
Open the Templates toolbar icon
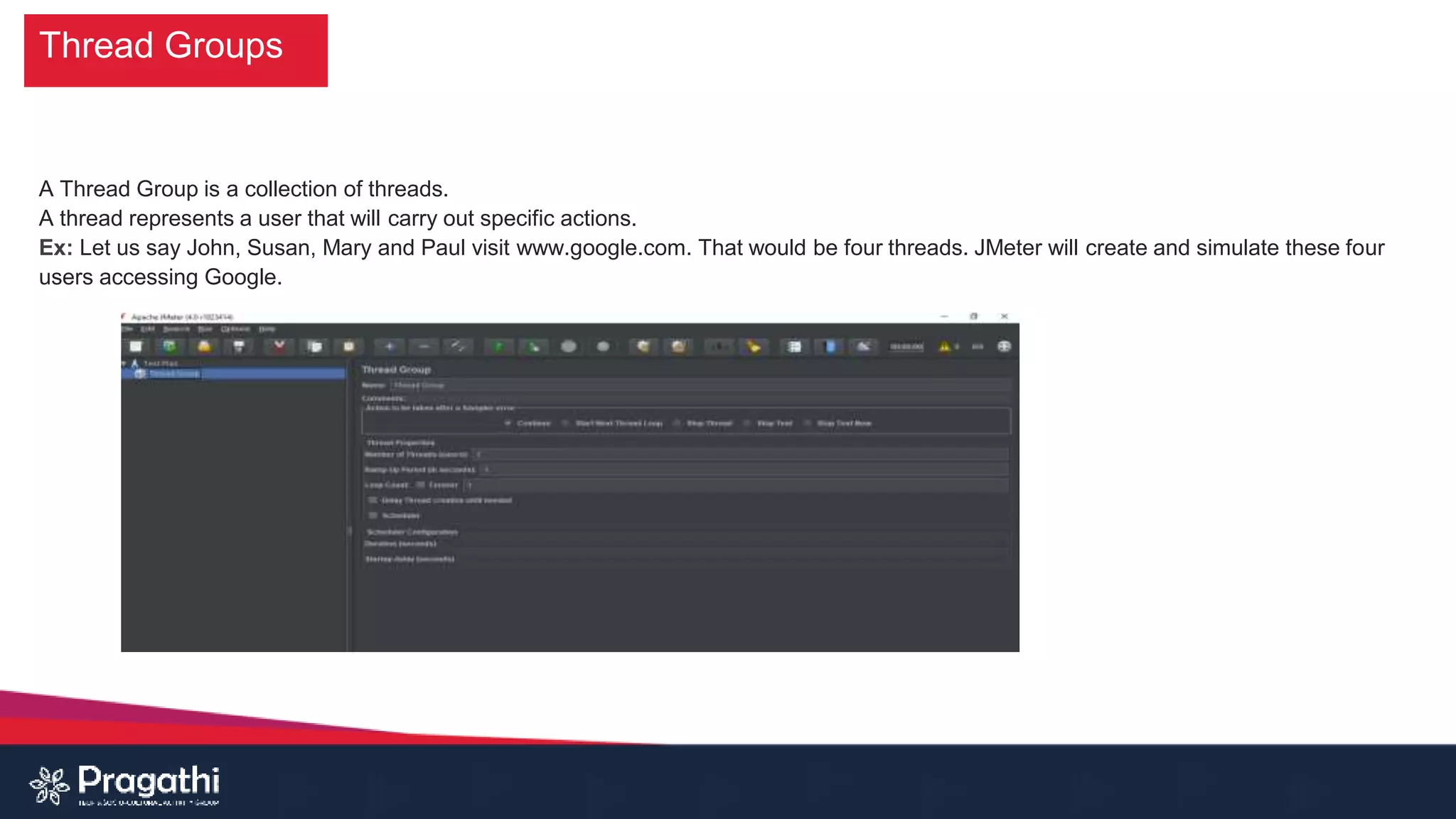click(170, 346)
